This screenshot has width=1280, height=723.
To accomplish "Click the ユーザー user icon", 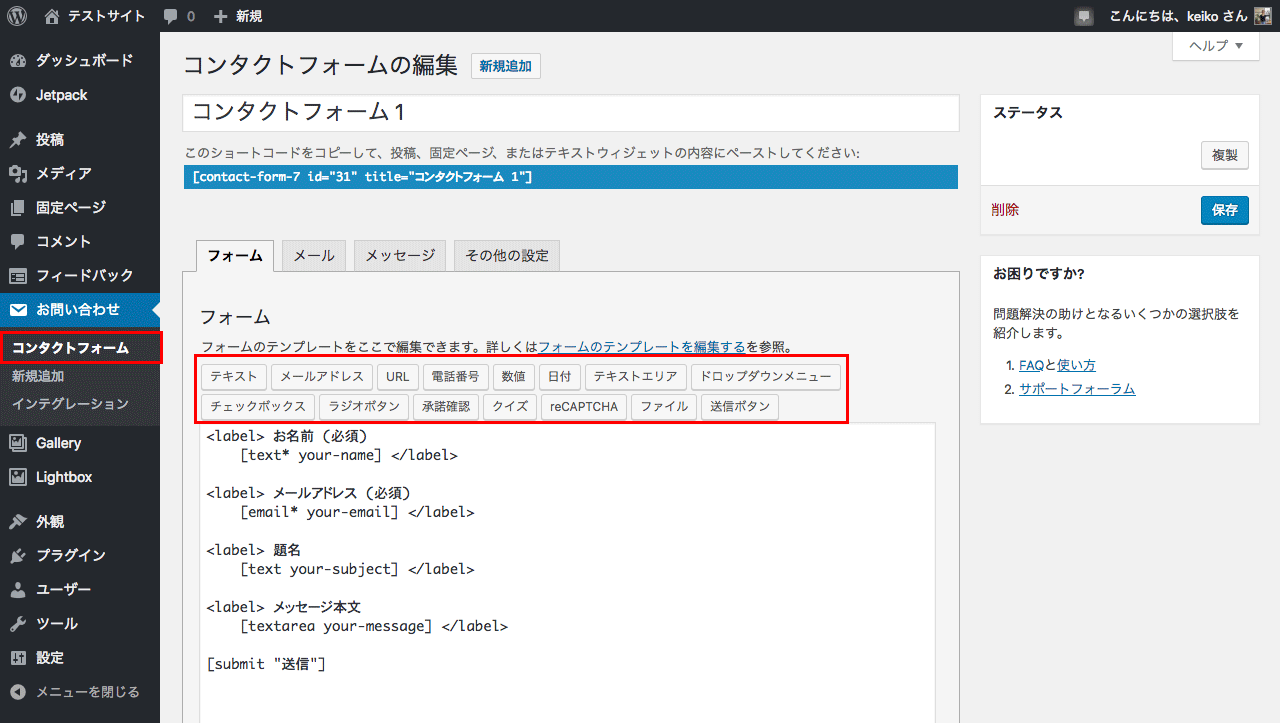I will point(18,589).
